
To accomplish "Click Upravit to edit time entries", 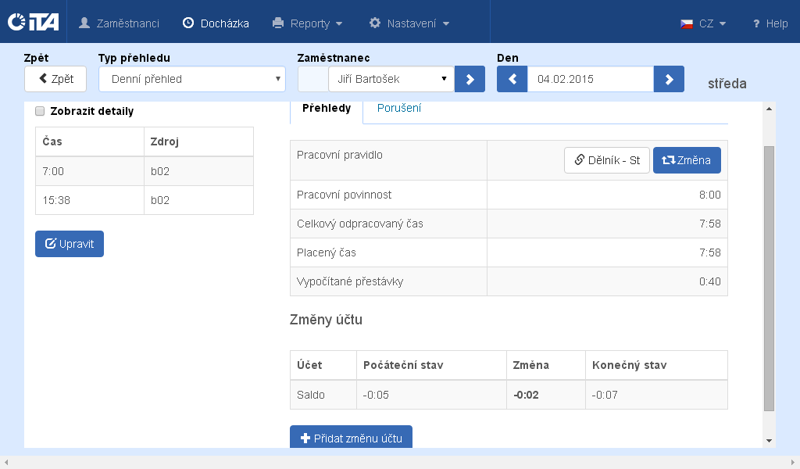I will [x=69, y=244].
